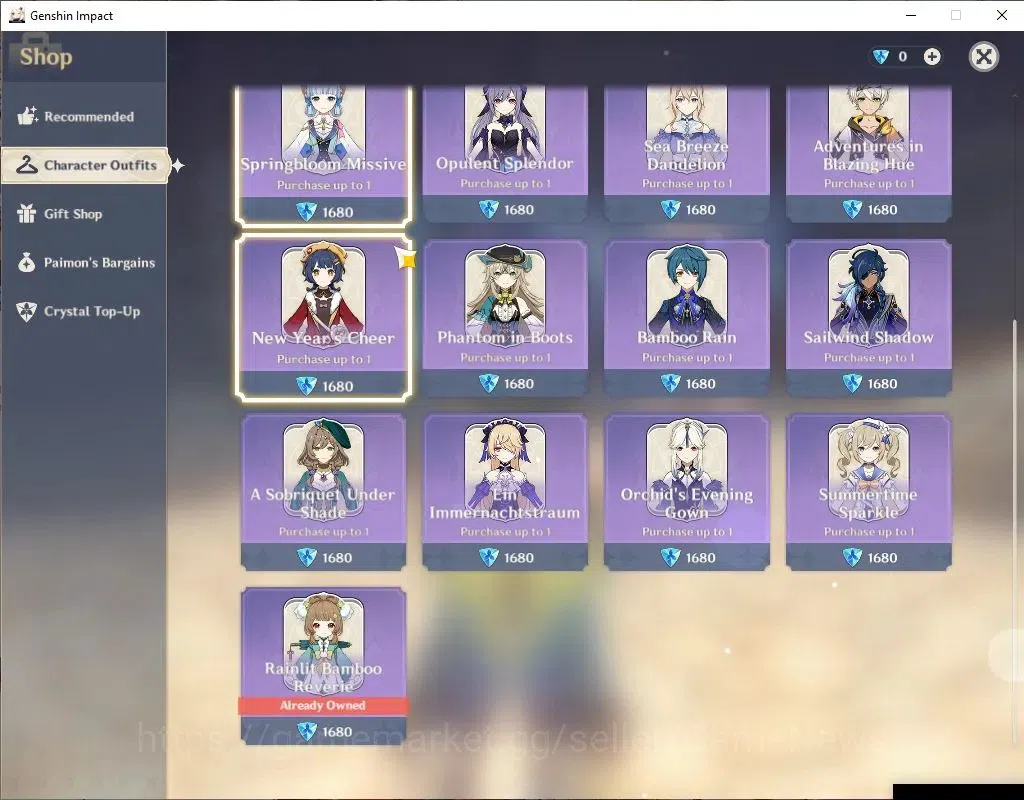The height and width of the screenshot is (800, 1024).
Task: Click the thumbs-up Recommended icon
Action: pos(27,116)
